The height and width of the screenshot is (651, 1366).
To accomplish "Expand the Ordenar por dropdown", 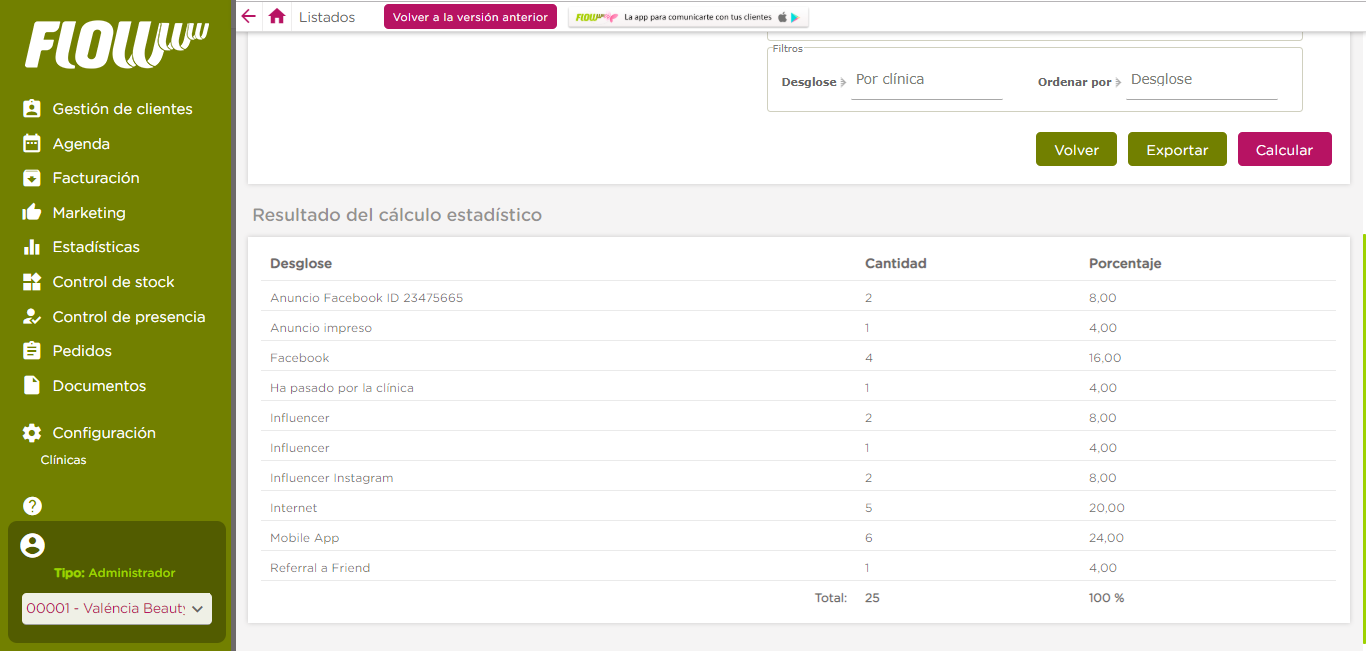I will 1201,80.
